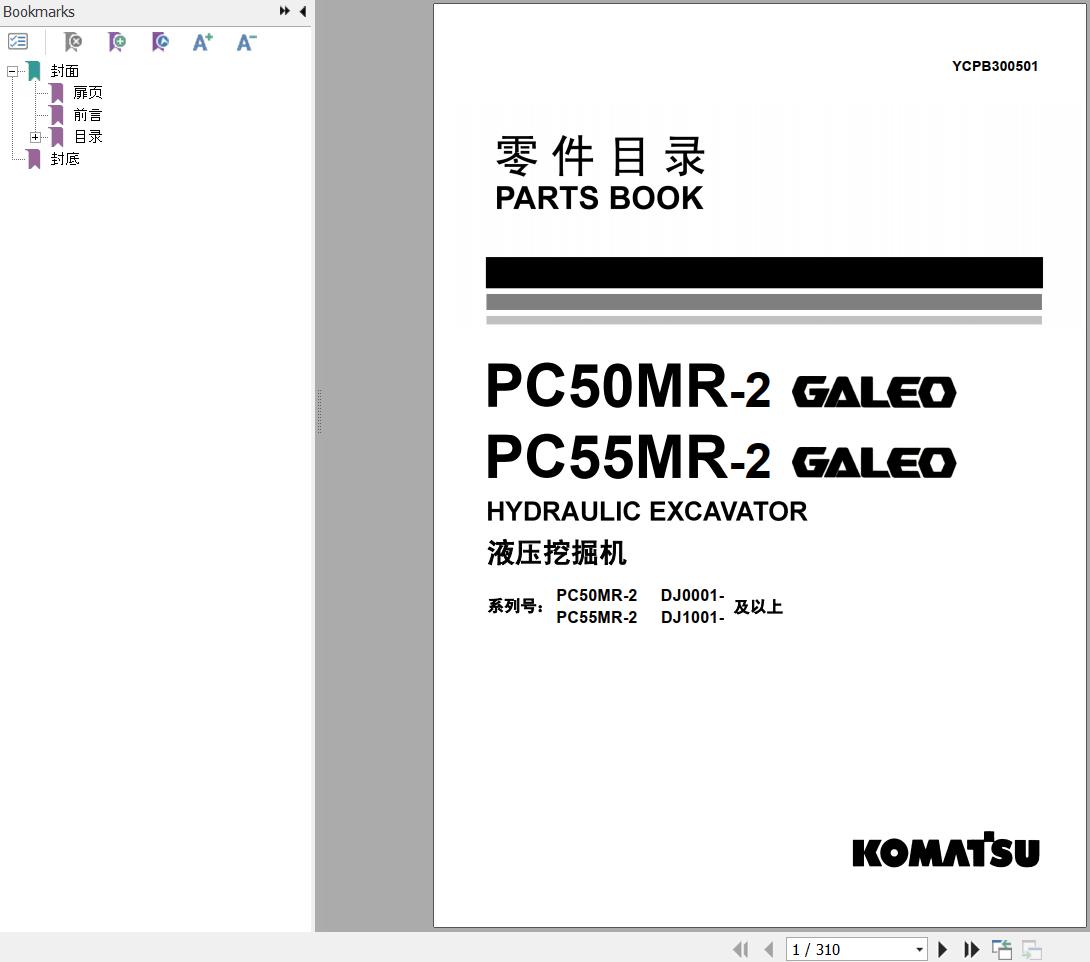Image resolution: width=1090 pixels, height=962 pixels.
Task: Open the bookmark options checklist icon
Action: tap(18, 42)
